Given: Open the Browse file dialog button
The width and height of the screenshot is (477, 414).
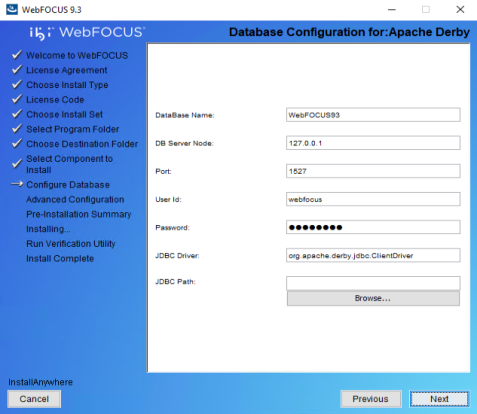Looking at the screenshot, I should click(373, 298).
